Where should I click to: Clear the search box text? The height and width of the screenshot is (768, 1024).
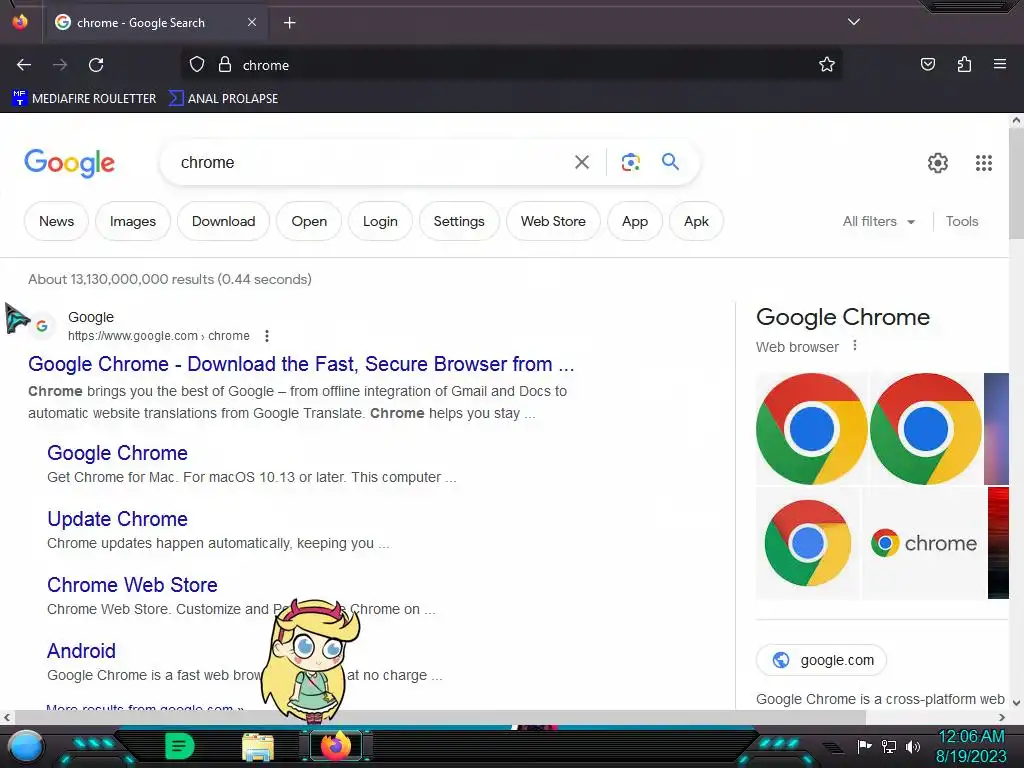(x=582, y=162)
